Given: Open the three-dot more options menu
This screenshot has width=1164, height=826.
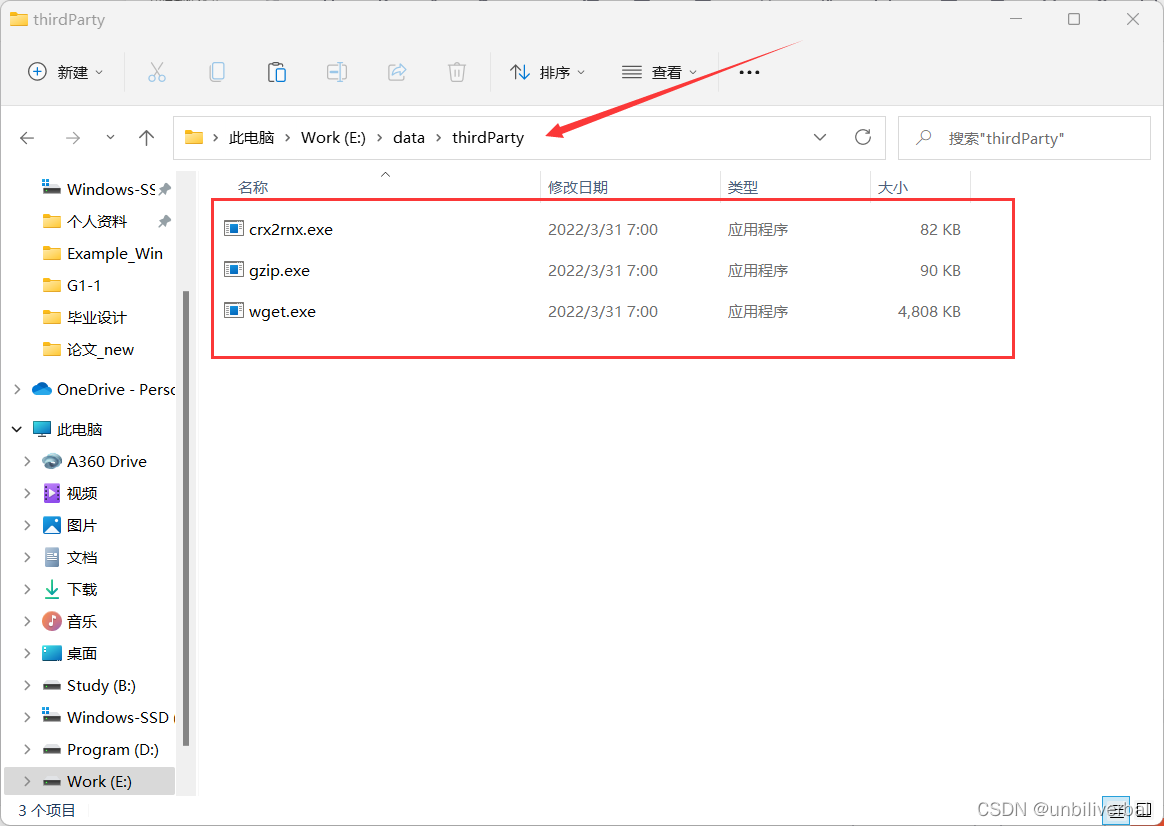Looking at the screenshot, I should 749,72.
